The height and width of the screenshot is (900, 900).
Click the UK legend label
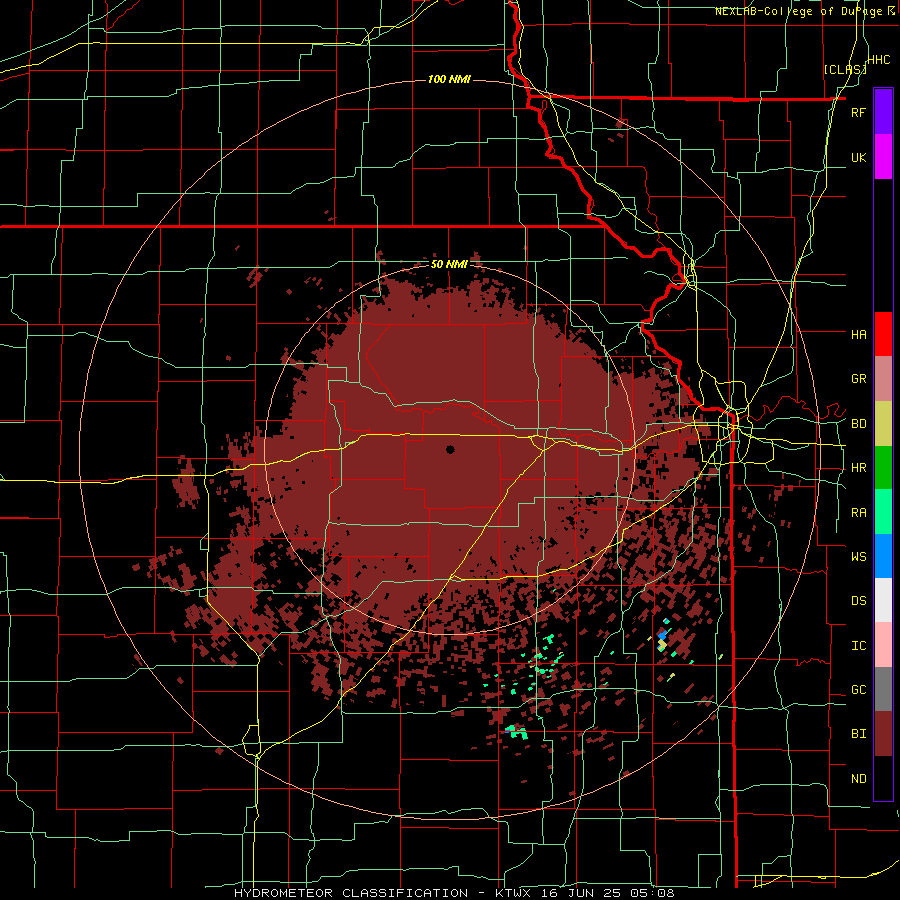point(858,157)
